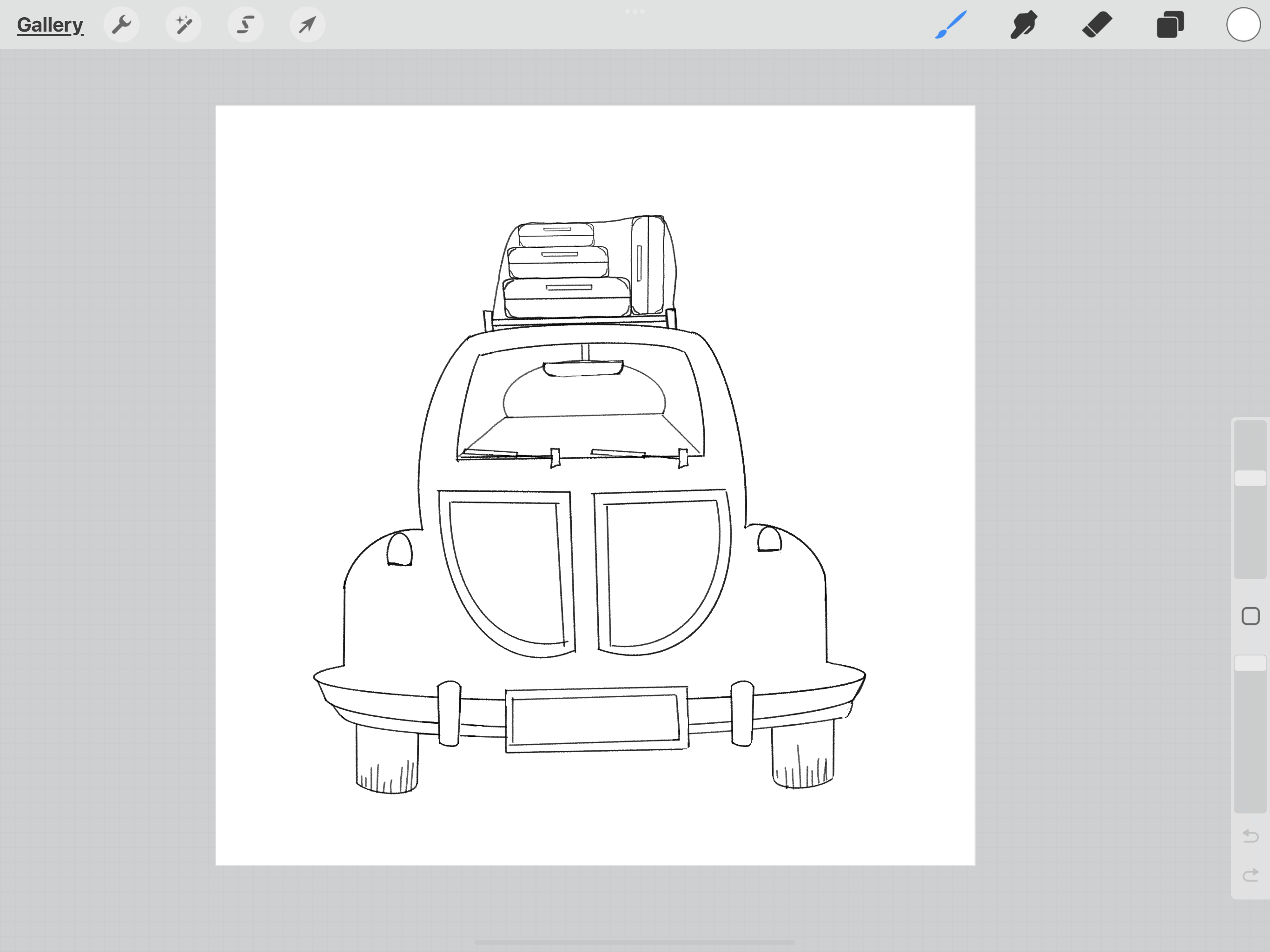
Task: Tap the home indicator bar at bottom
Action: click(x=635, y=942)
